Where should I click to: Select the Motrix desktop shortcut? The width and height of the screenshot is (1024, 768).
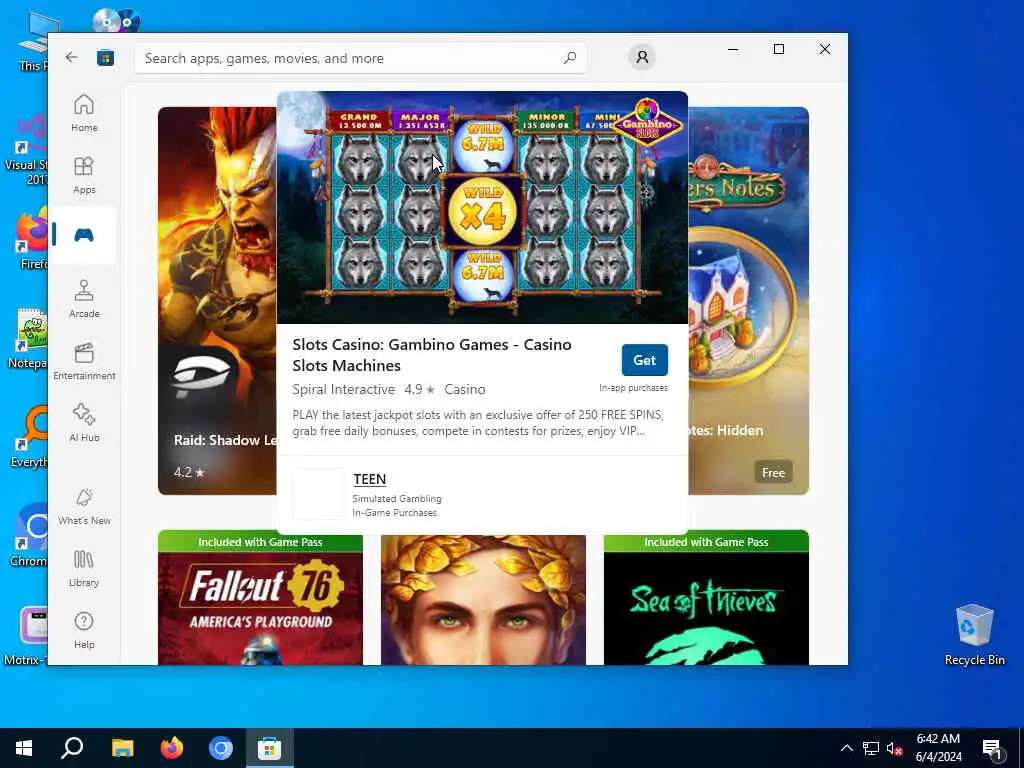pyautogui.click(x=26, y=635)
